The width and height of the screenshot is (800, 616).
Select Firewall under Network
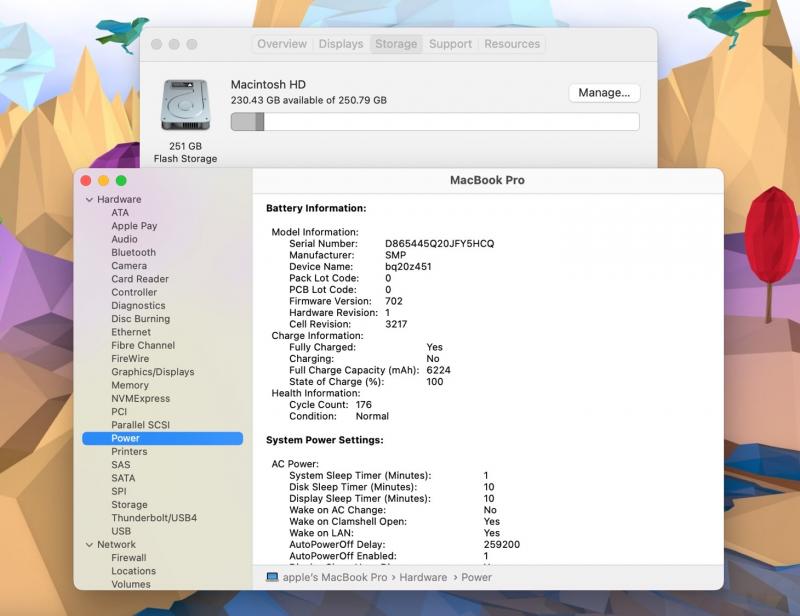coord(129,557)
